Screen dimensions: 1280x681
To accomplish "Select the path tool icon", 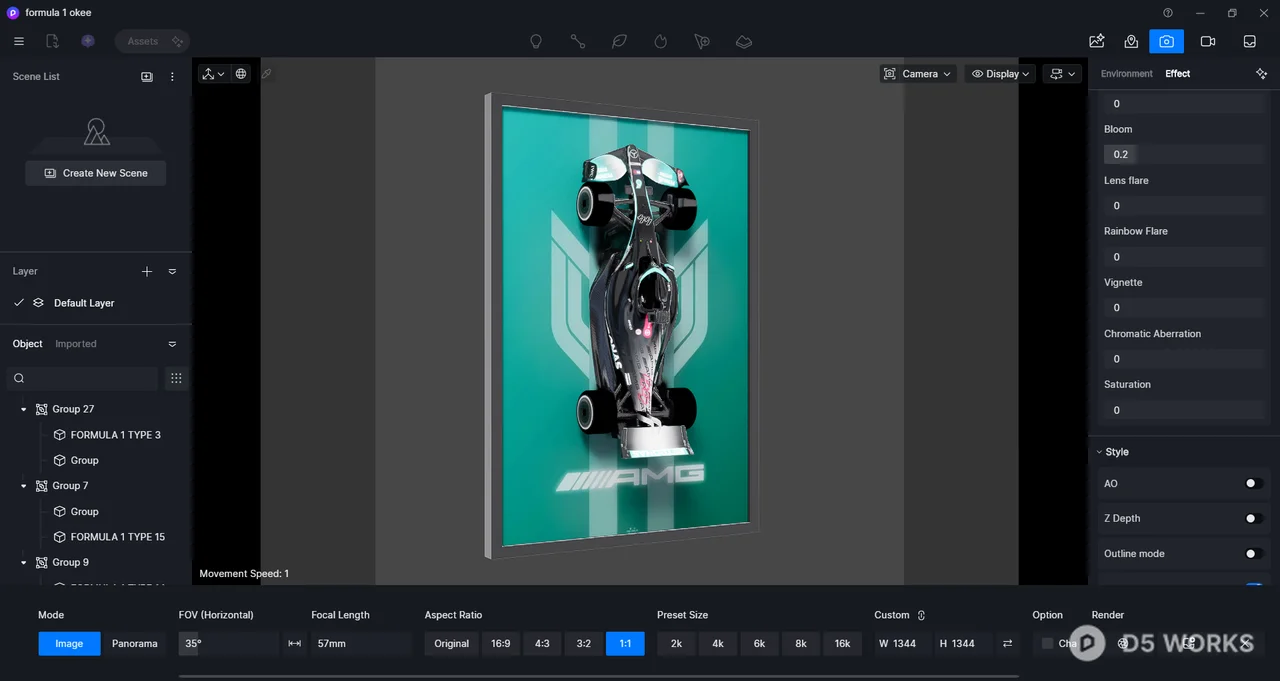I will coord(578,42).
